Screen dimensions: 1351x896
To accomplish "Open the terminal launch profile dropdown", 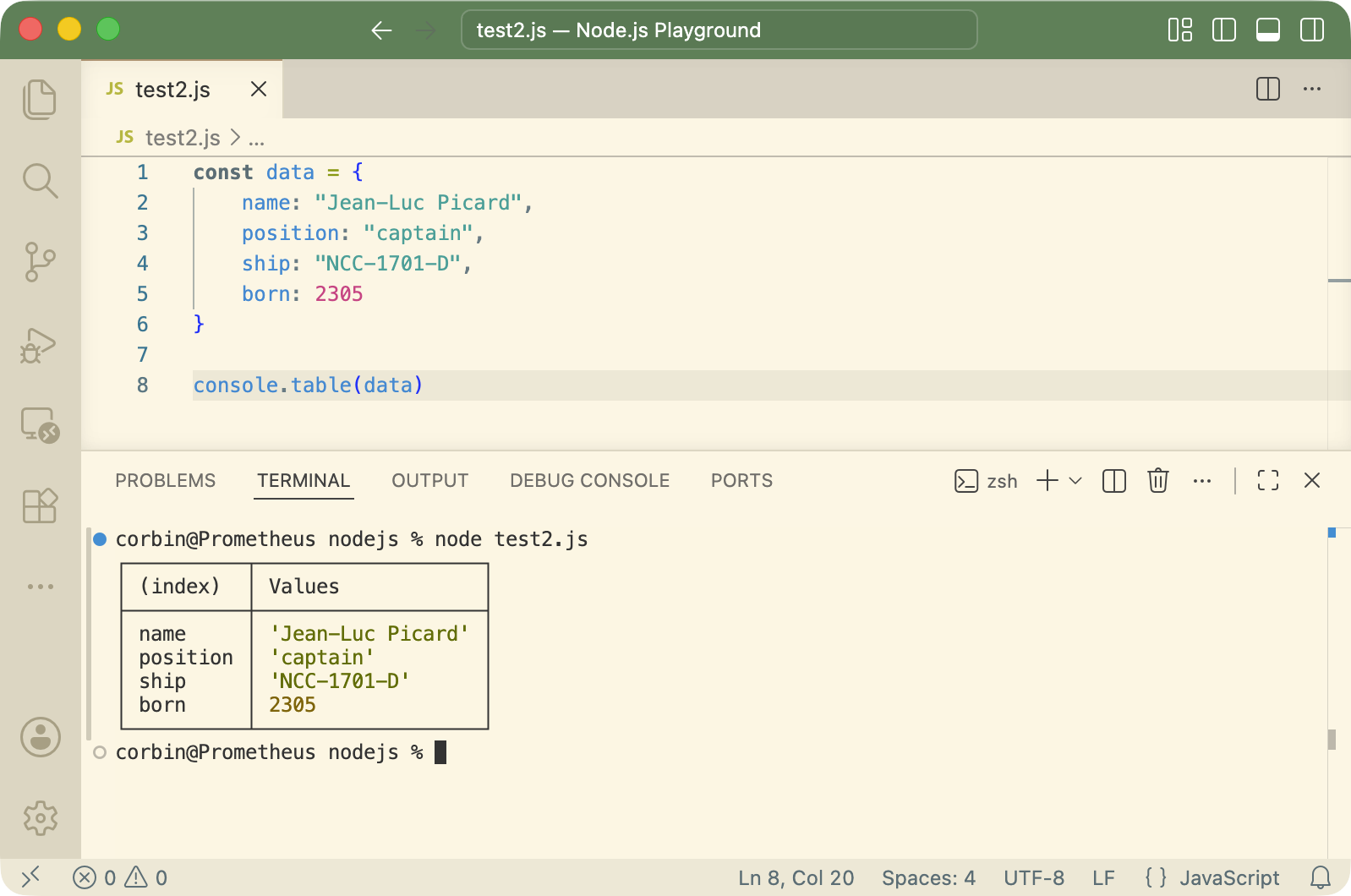I will pos(1075,481).
